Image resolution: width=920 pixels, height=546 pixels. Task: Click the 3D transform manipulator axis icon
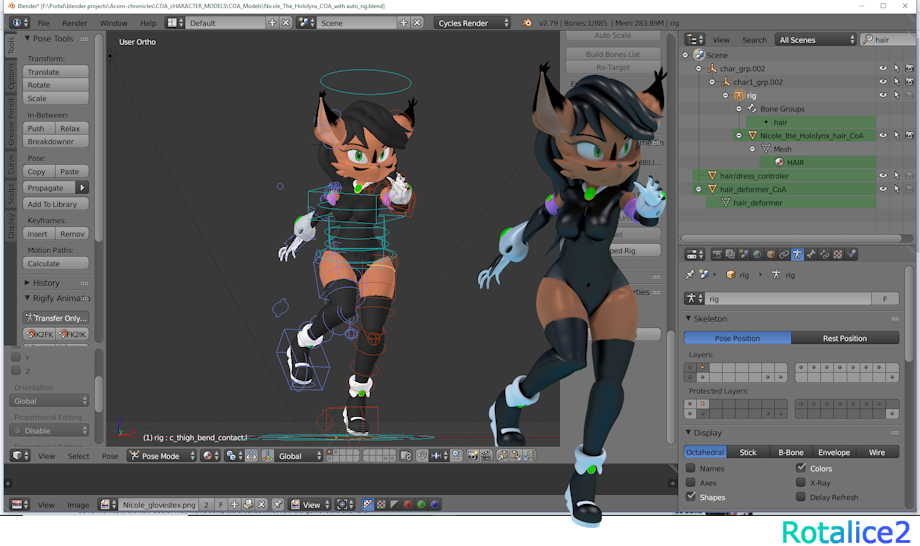[268, 456]
